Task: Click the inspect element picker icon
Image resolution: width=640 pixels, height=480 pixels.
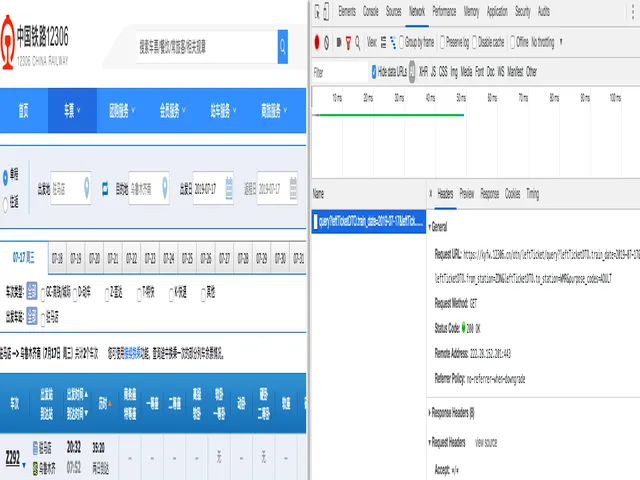Action: pyautogui.click(x=317, y=12)
